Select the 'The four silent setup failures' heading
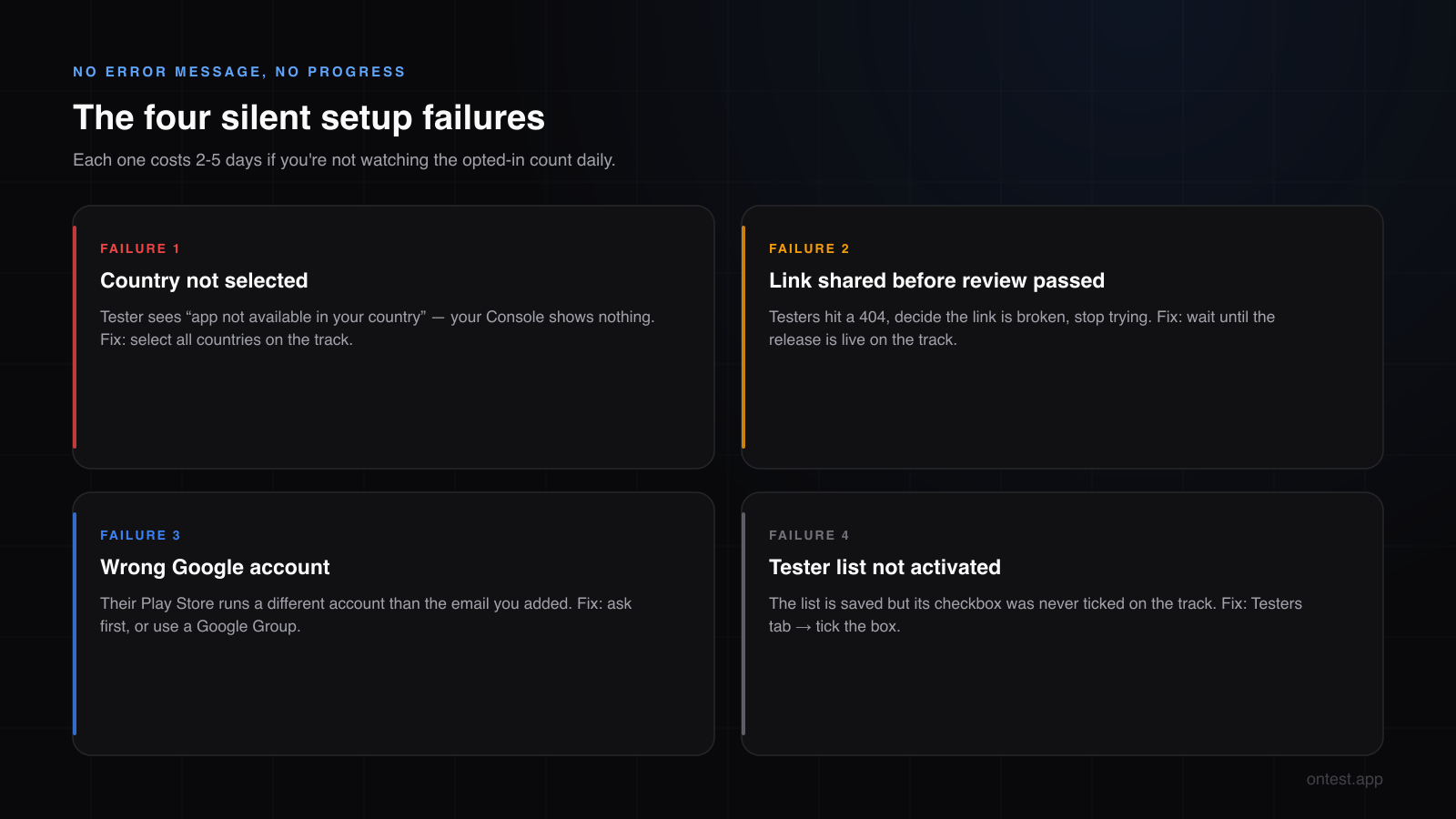 308,118
